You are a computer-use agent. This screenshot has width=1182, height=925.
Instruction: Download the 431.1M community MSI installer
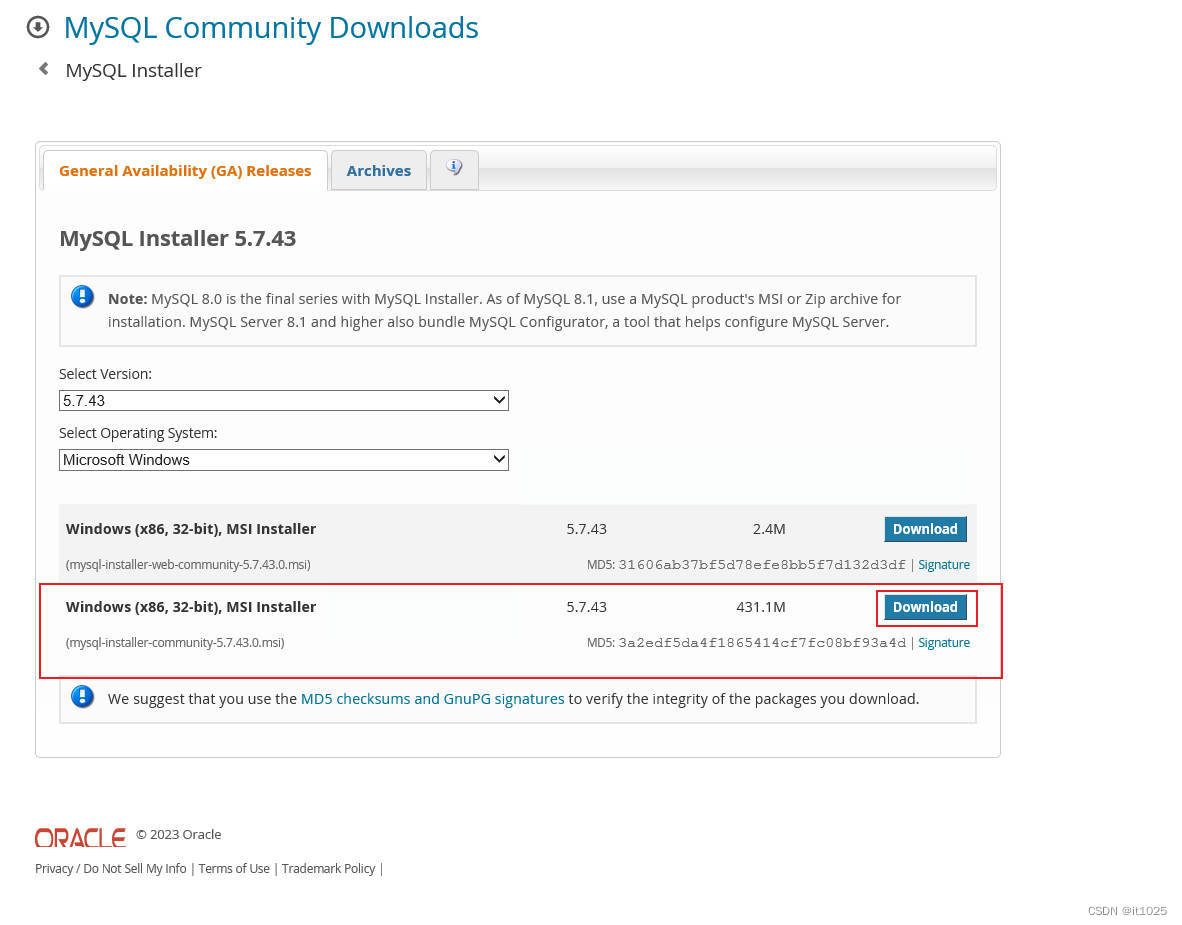[925, 607]
